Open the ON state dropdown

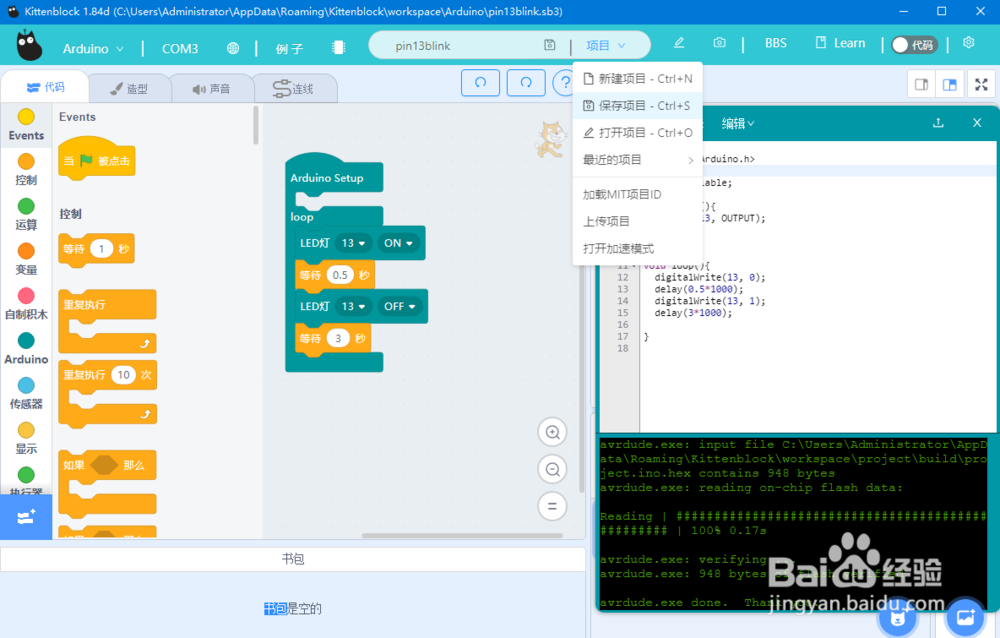(x=398, y=243)
